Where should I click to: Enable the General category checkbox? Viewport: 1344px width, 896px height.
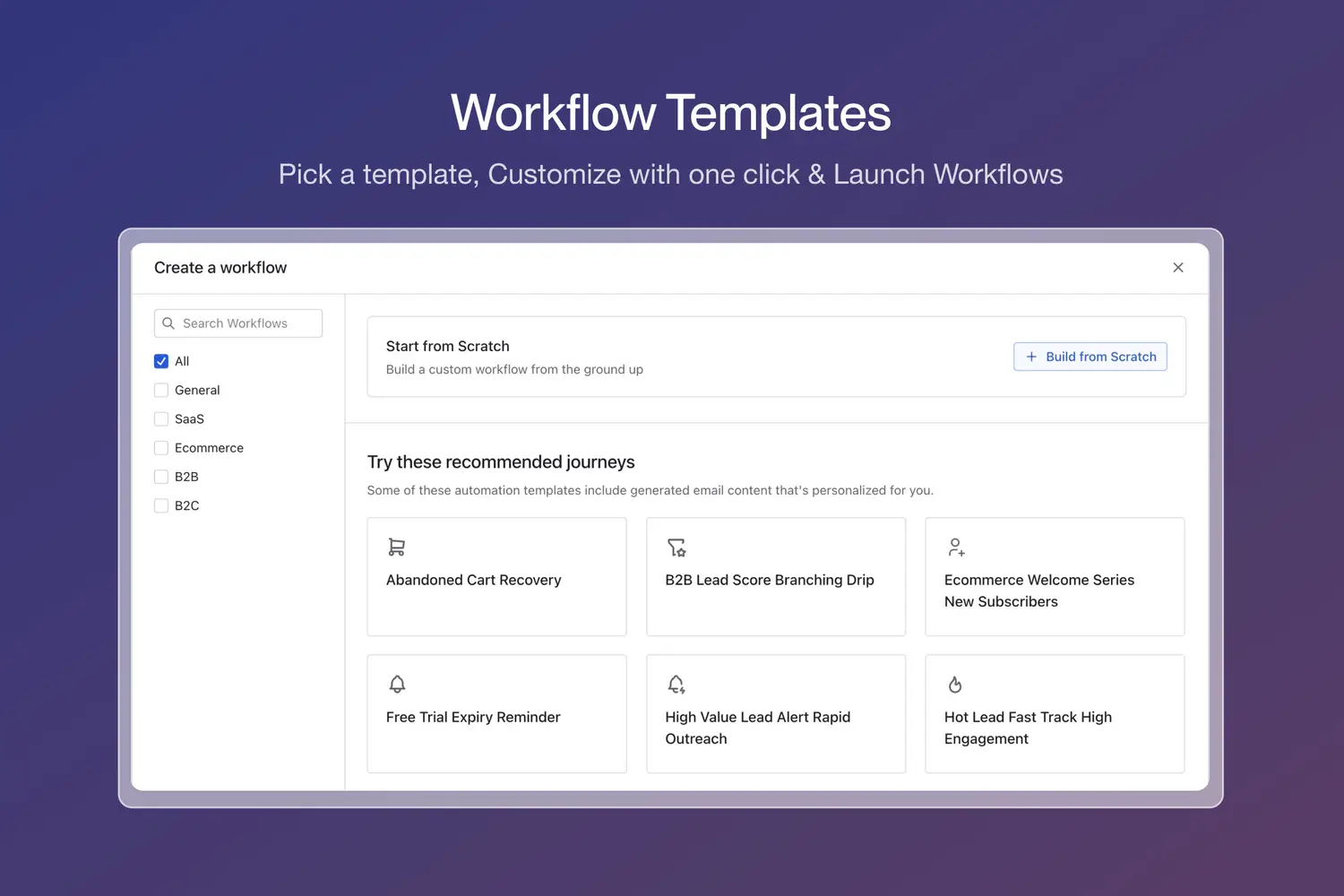pyautogui.click(x=161, y=390)
